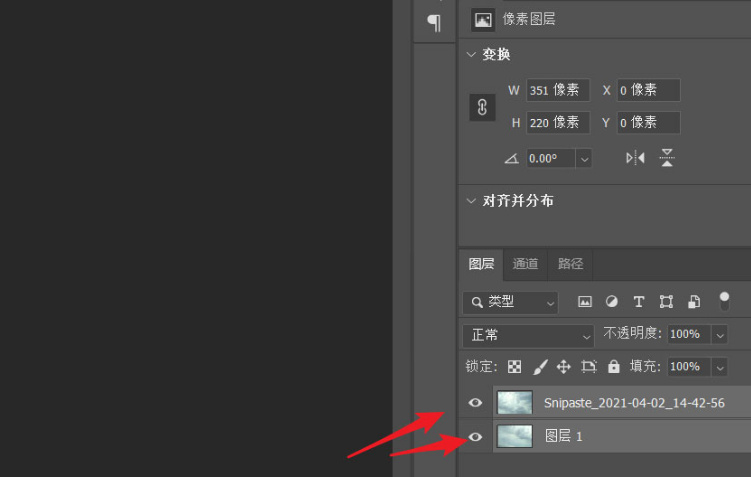This screenshot has height=477, width=751.
Task: Open the 不透明度 slider arrow
Action: pyautogui.click(x=719, y=334)
